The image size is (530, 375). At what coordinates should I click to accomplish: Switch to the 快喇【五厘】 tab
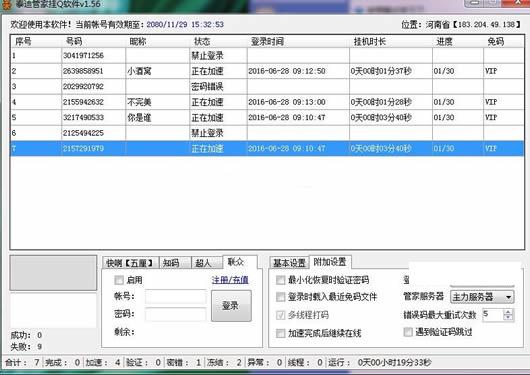click(130, 263)
